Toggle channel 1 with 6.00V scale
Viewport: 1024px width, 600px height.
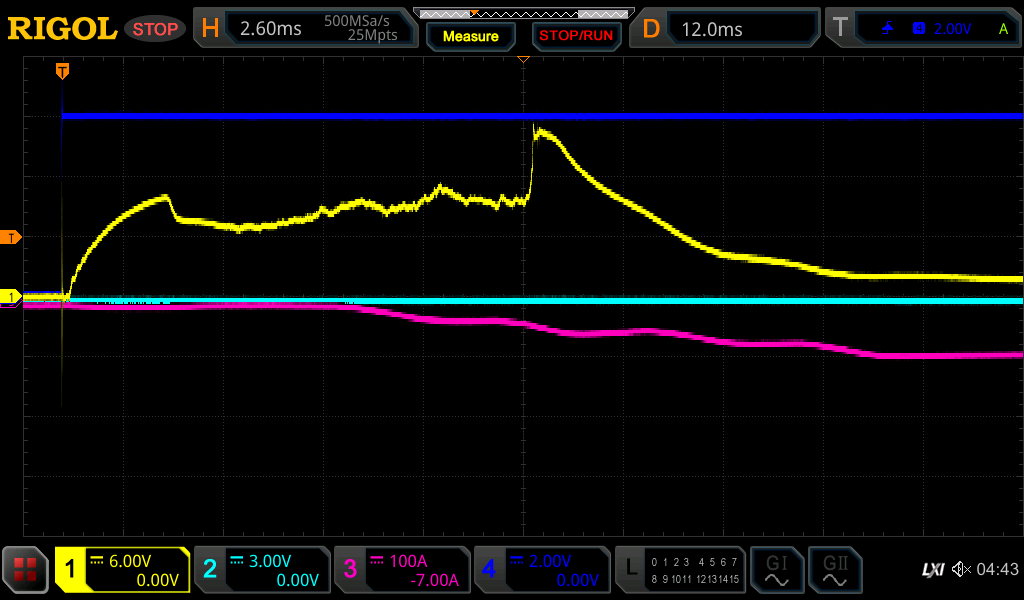click(122, 570)
